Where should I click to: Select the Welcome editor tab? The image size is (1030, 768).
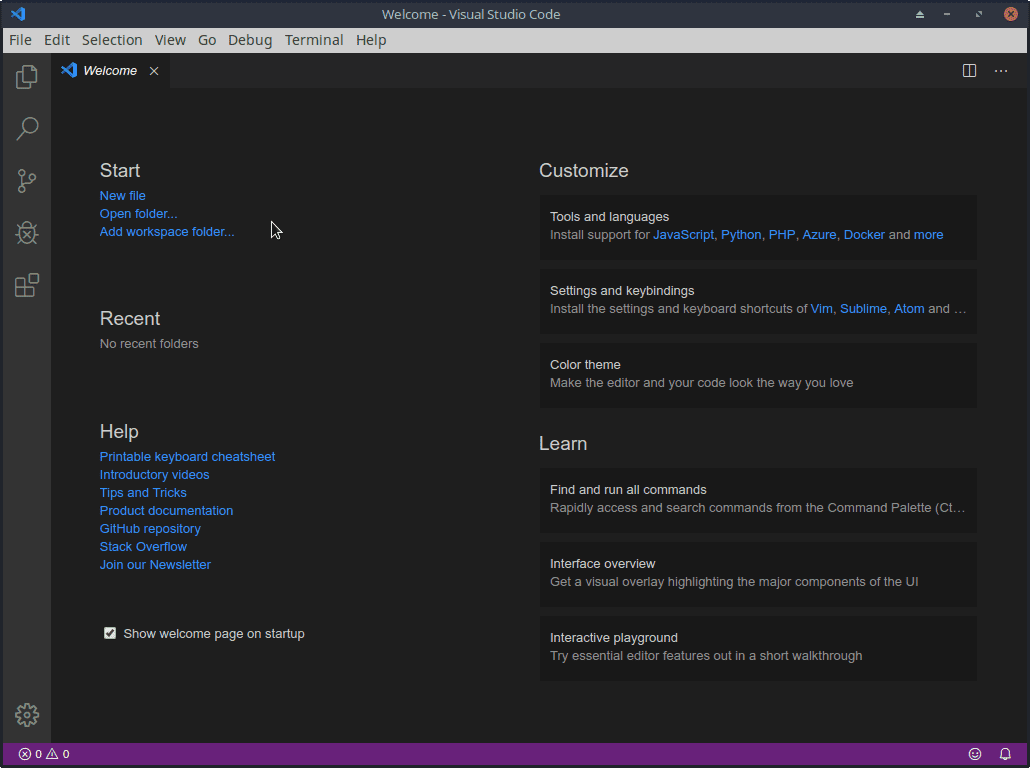(110, 71)
